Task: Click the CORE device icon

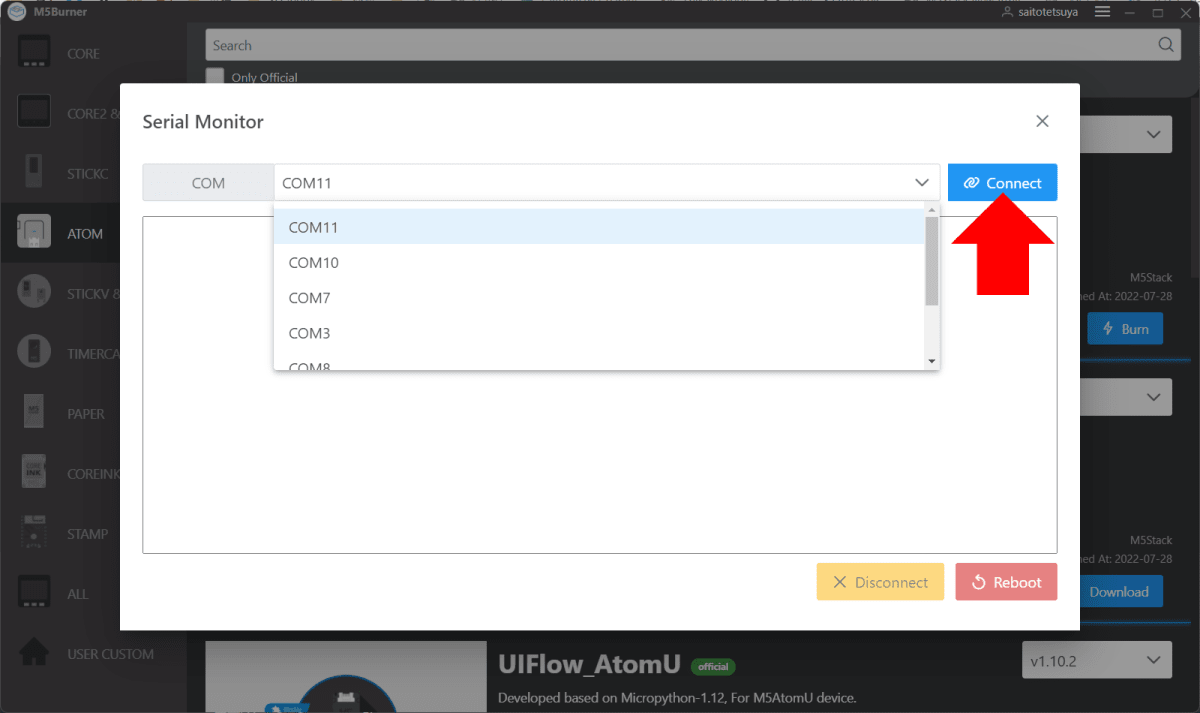Action: [x=34, y=52]
